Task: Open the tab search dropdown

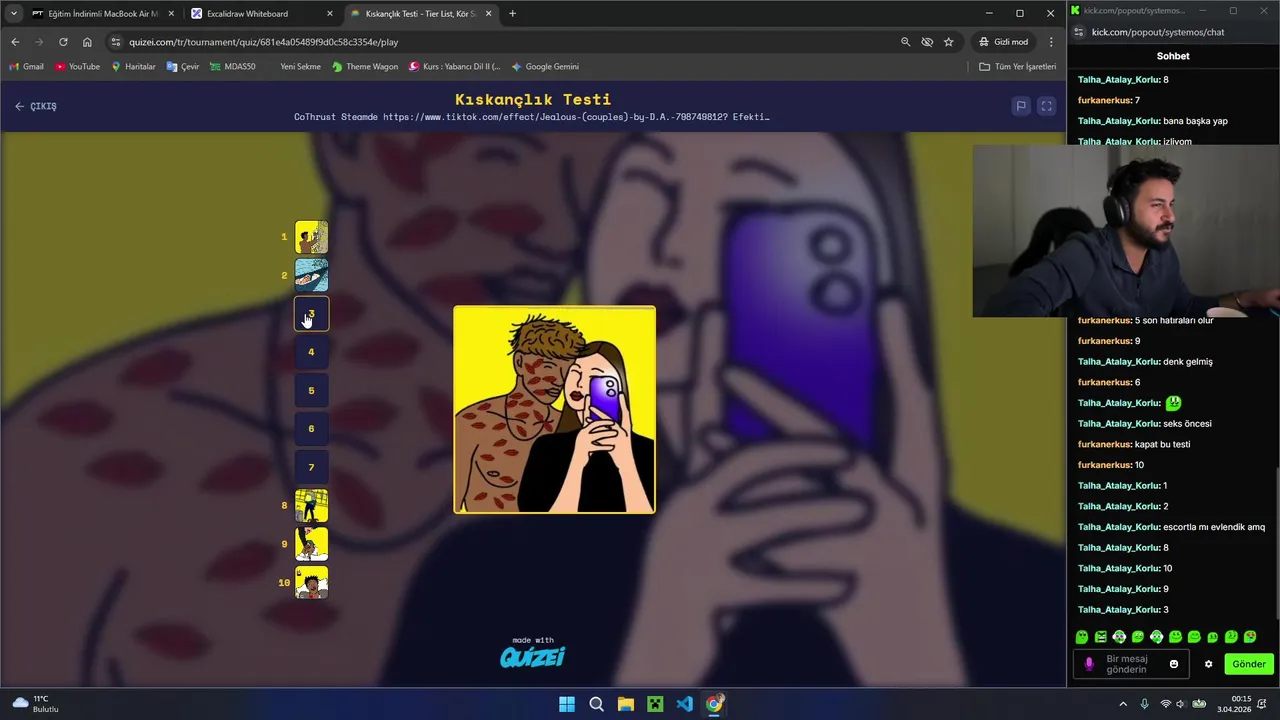Action: [13, 14]
